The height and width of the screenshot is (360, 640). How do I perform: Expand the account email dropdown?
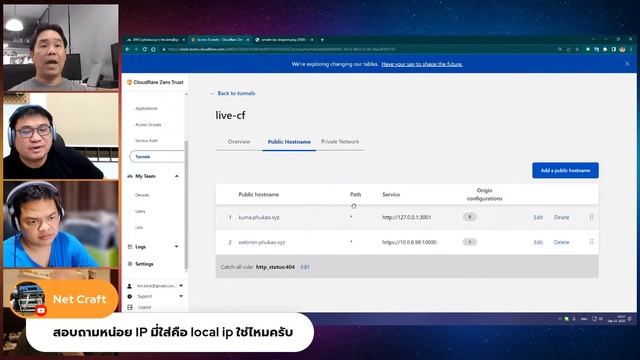pyautogui.click(x=181, y=286)
